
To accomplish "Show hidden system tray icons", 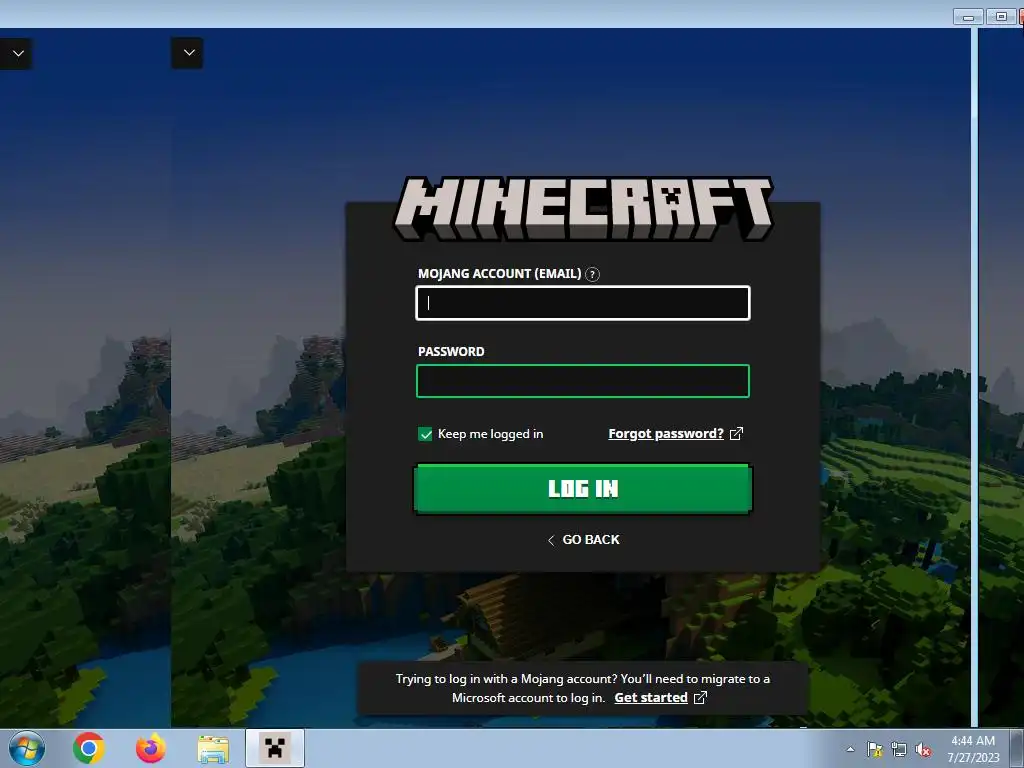I will pyautogui.click(x=850, y=749).
